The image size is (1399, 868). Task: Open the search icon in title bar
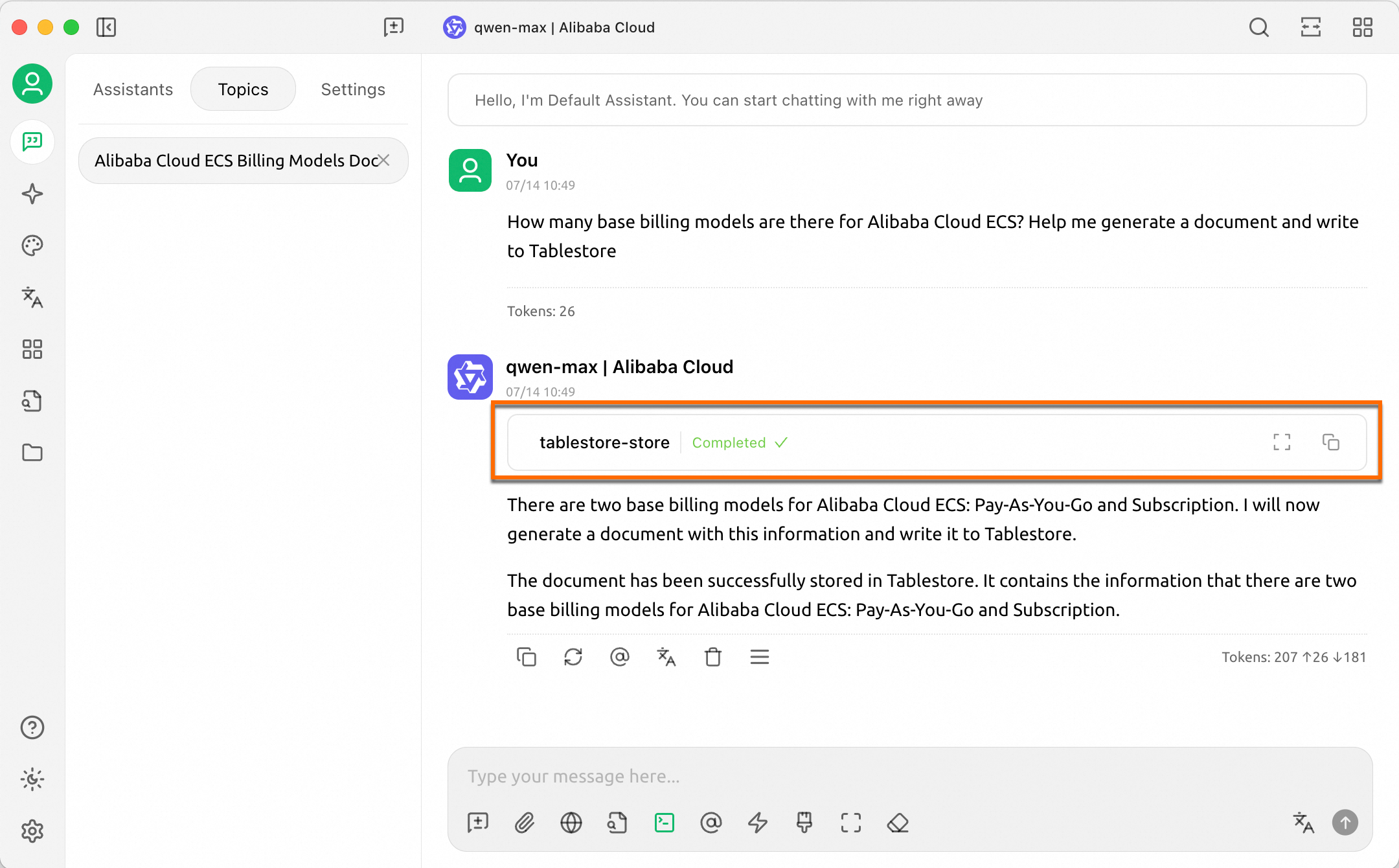(1259, 27)
